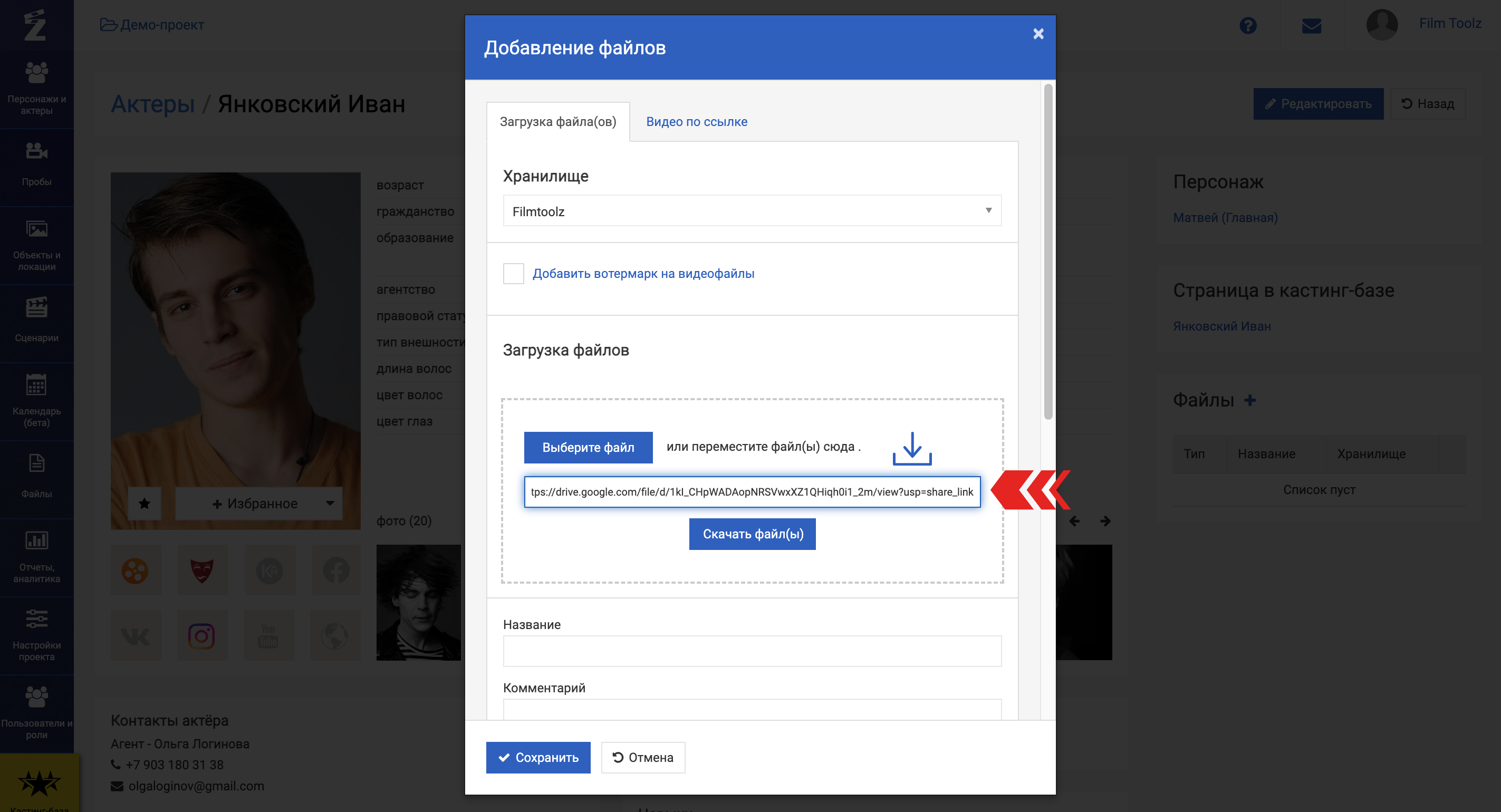Expand the Избранное dropdown caret
Image resolution: width=1501 pixels, height=812 pixels.
pyautogui.click(x=330, y=503)
